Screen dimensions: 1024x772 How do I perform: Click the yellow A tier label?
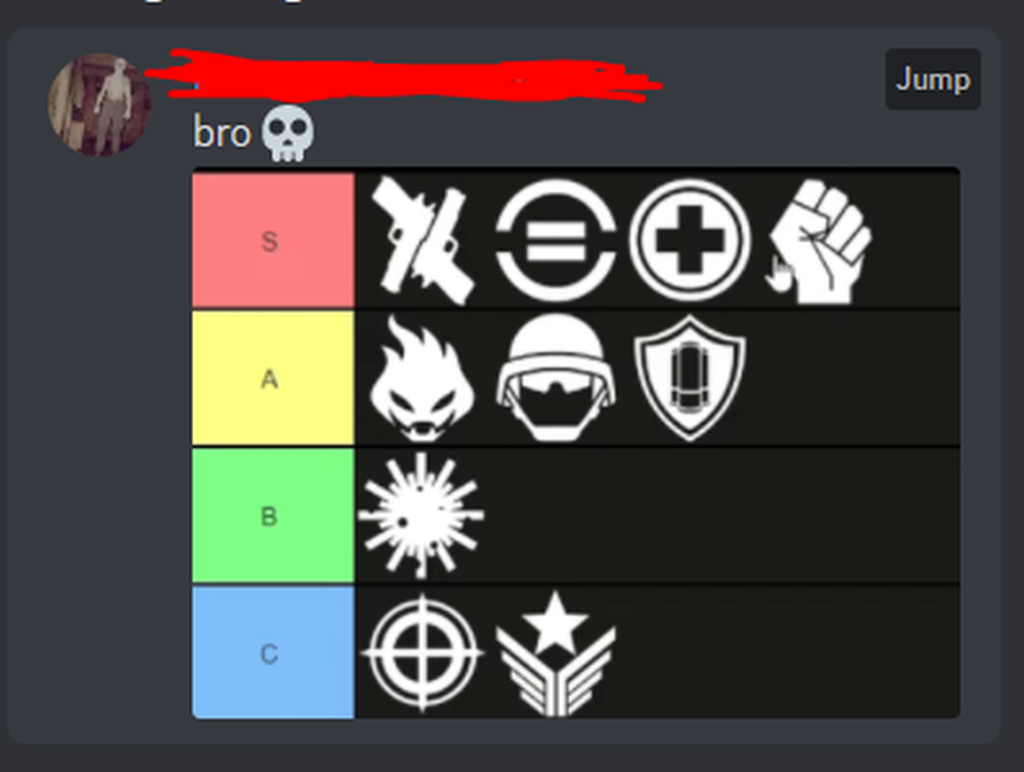pyautogui.click(x=274, y=378)
